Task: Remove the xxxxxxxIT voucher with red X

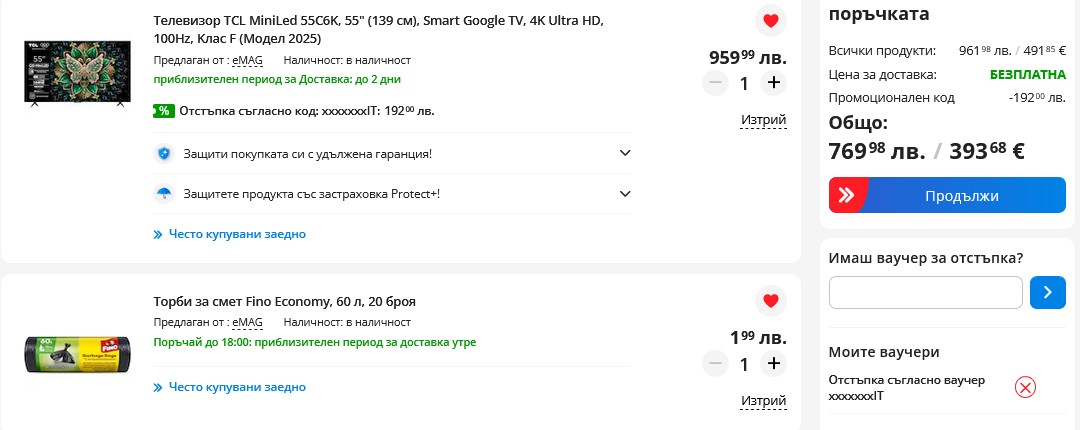Action: (1025, 388)
